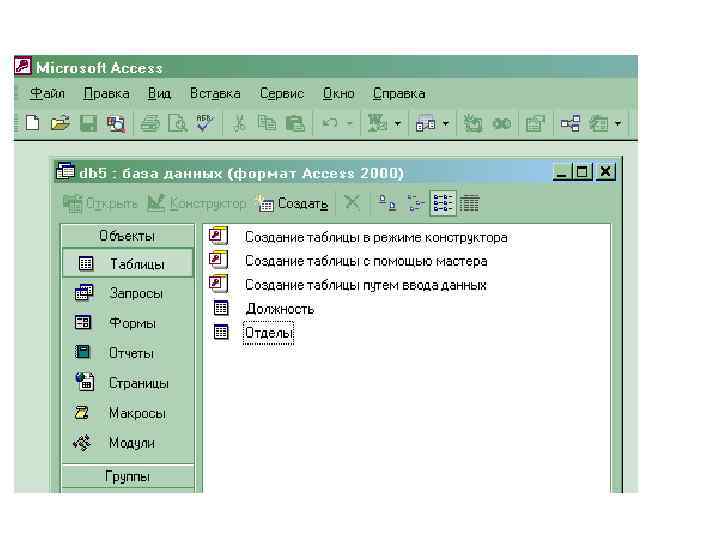
Task: Click the shortcut icon for table creation by entering data
Action: point(219,283)
